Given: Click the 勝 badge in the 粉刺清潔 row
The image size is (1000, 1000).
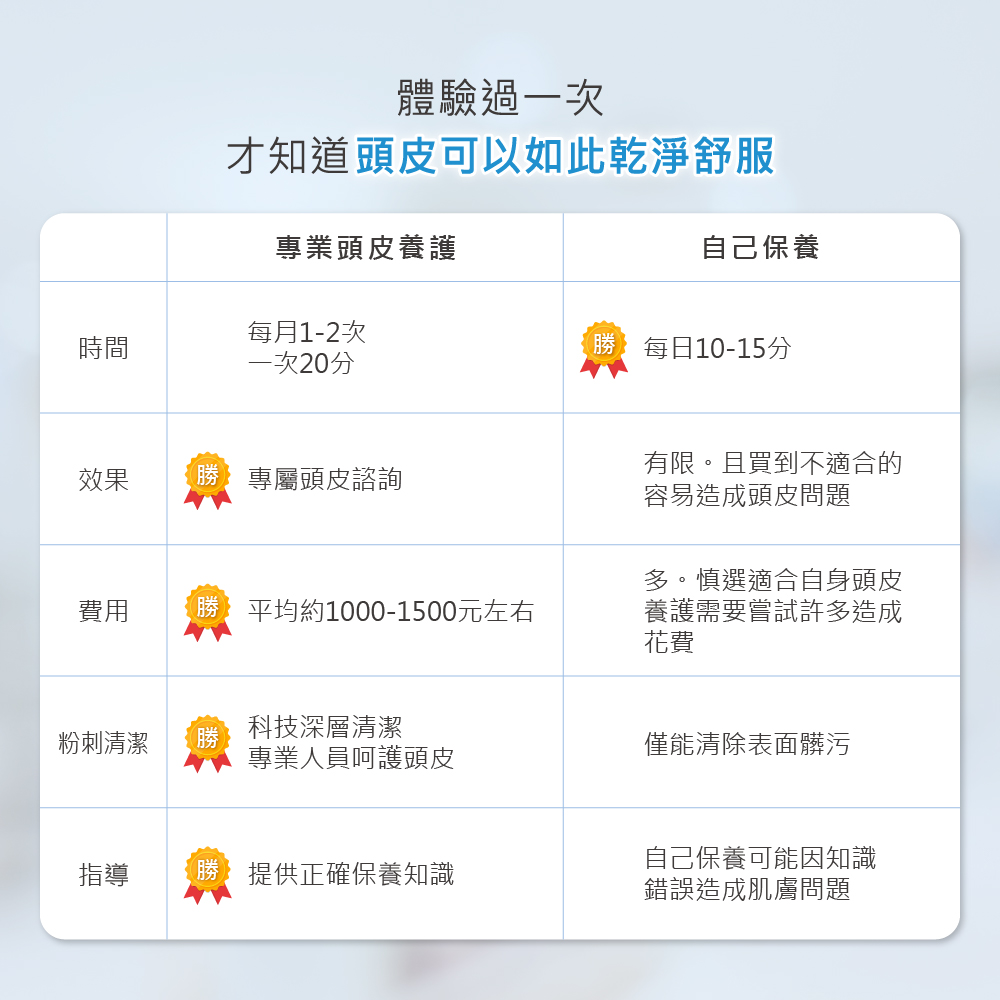Looking at the screenshot, I should pyautogui.click(x=207, y=744).
